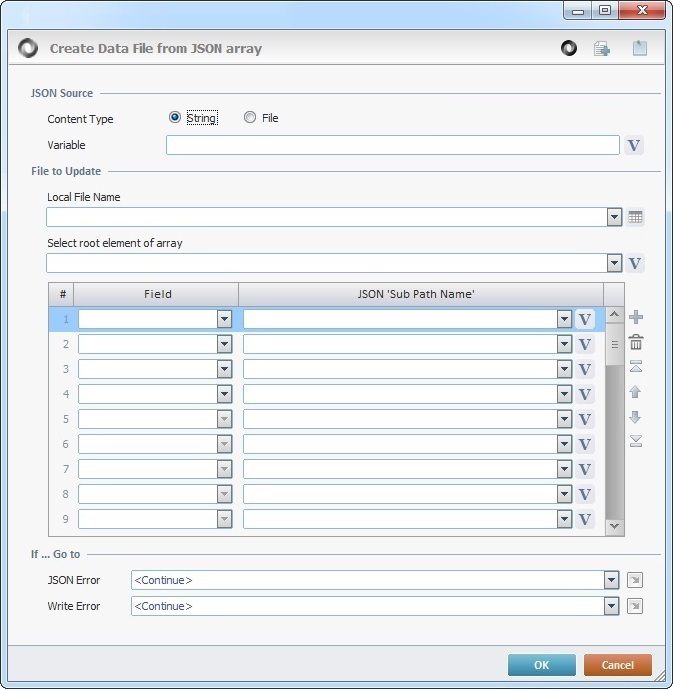The width and height of the screenshot is (673, 689).
Task: Open the Write Error go-to dropdown
Action: pos(611,606)
